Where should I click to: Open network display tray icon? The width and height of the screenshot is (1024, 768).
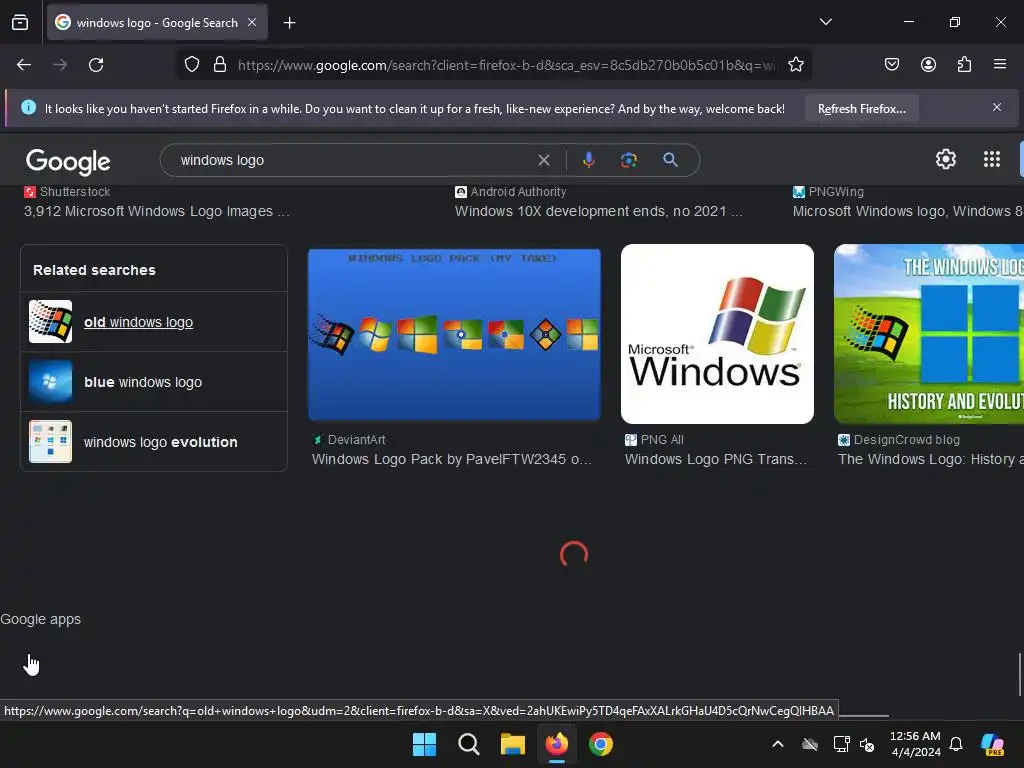tap(841, 744)
